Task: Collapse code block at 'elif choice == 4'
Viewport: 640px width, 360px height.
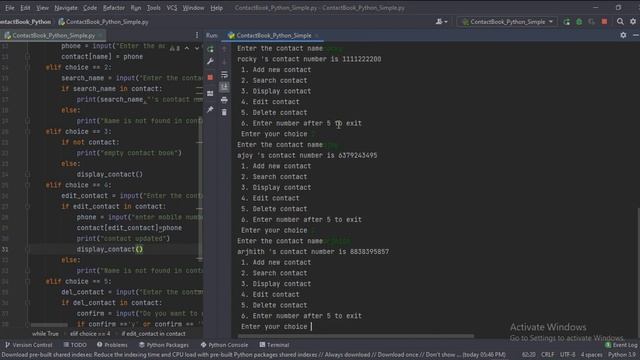Action: 27,185
